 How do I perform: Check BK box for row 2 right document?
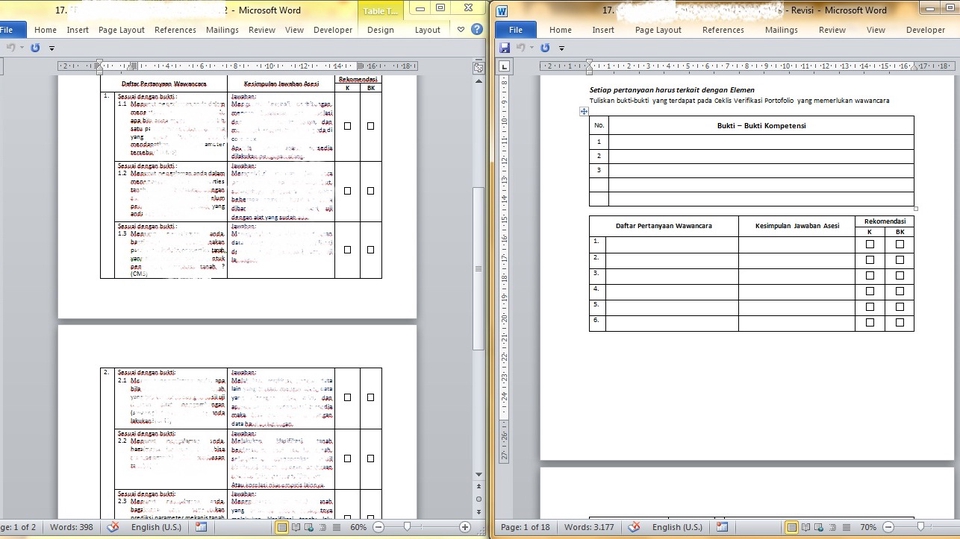(x=899, y=260)
